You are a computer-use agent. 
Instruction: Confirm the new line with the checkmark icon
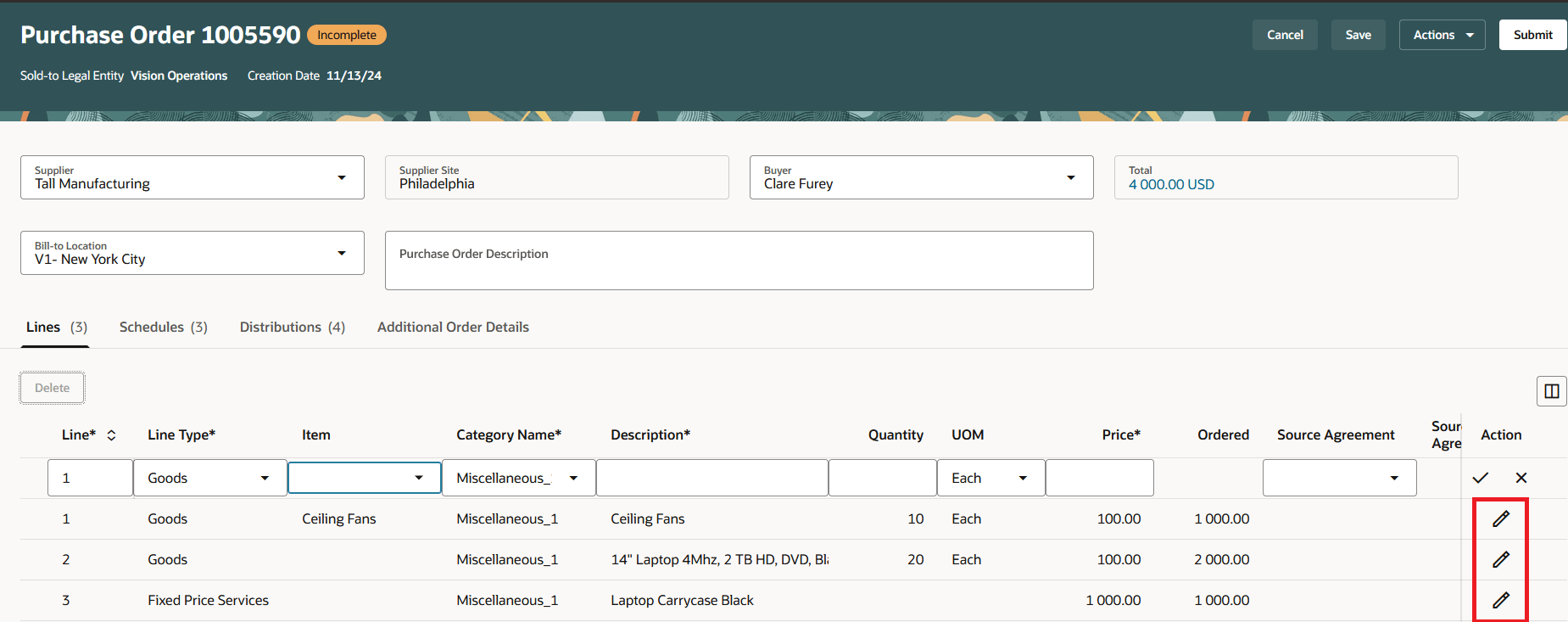(1481, 478)
